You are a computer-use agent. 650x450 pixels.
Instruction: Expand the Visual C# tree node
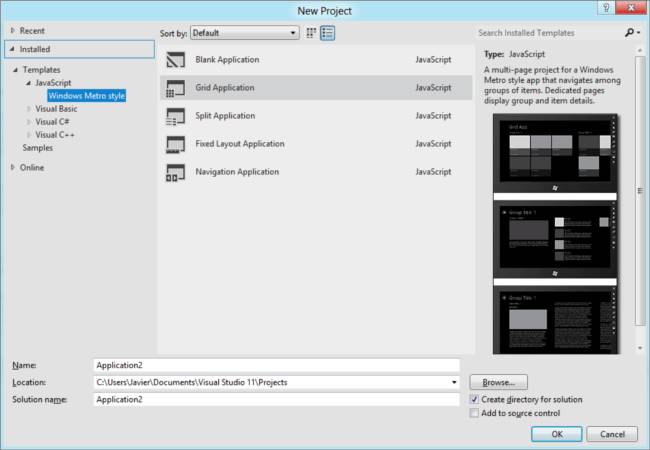coord(29,121)
